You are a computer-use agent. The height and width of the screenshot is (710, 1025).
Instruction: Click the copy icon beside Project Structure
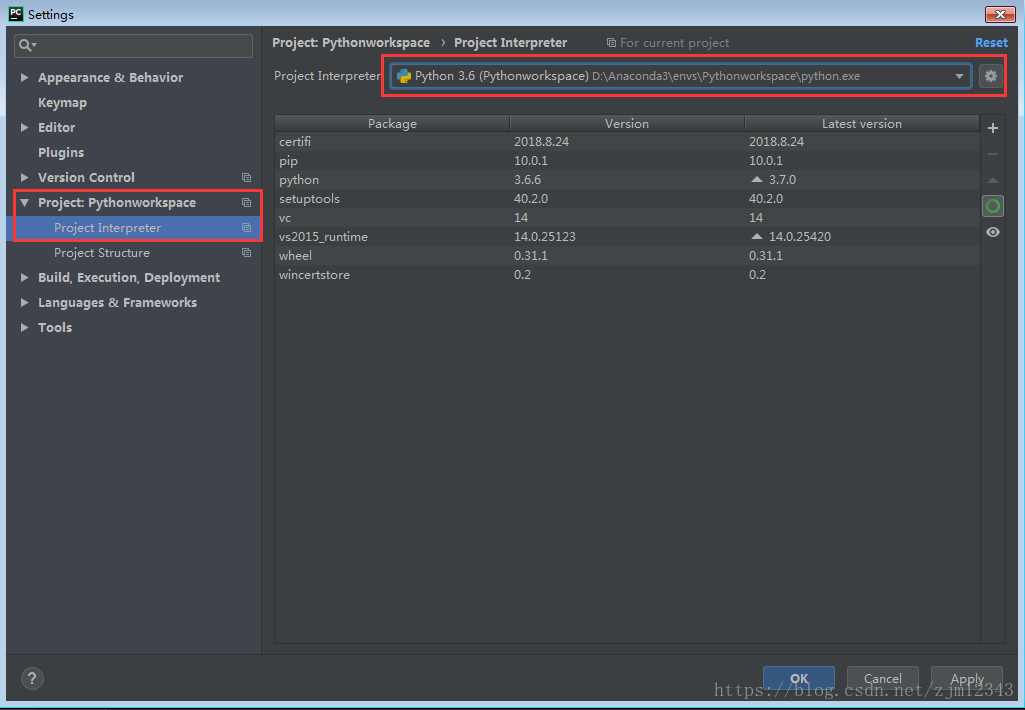[246, 252]
